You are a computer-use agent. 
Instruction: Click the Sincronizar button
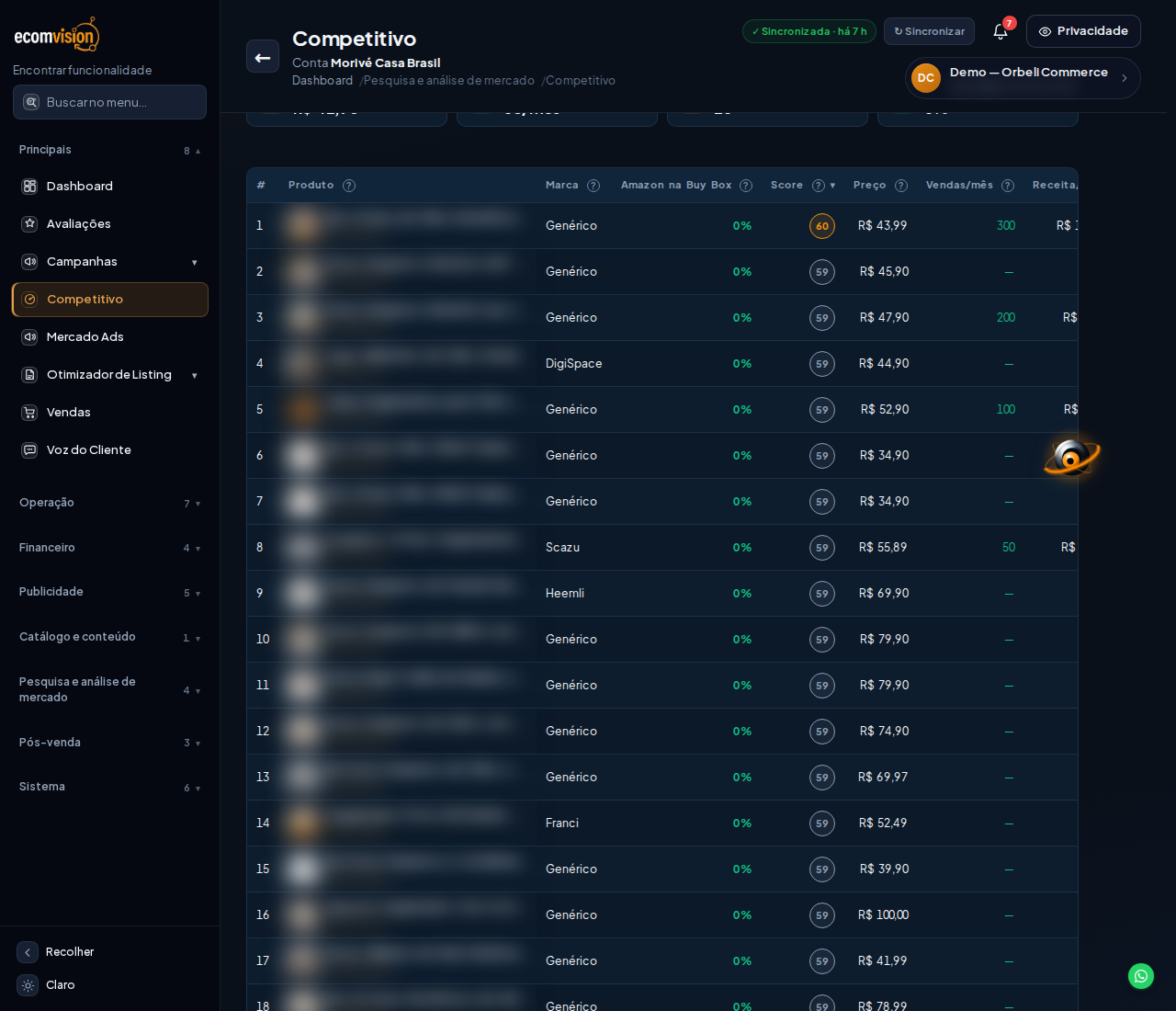pyautogui.click(x=929, y=31)
